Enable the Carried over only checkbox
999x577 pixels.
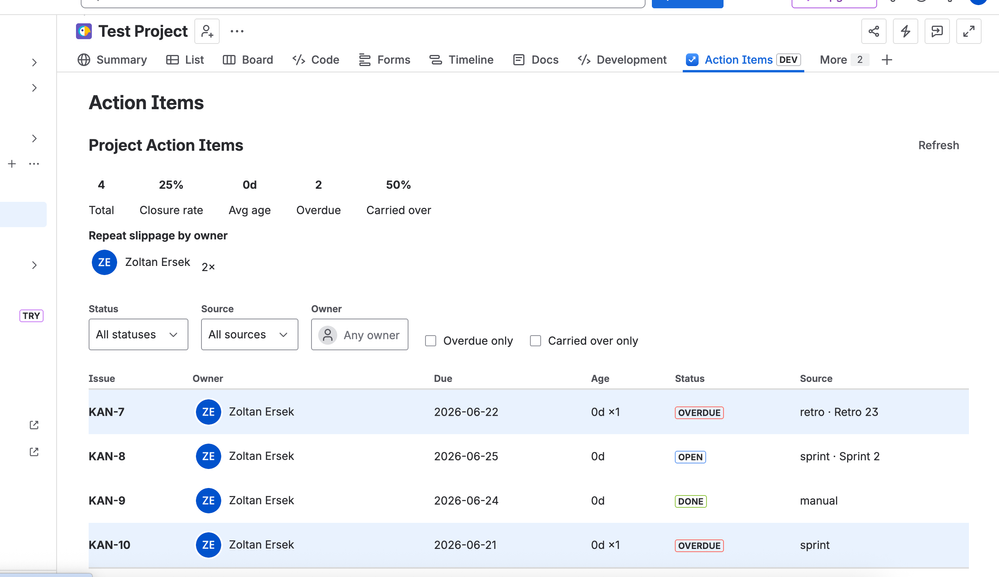pyautogui.click(x=536, y=341)
